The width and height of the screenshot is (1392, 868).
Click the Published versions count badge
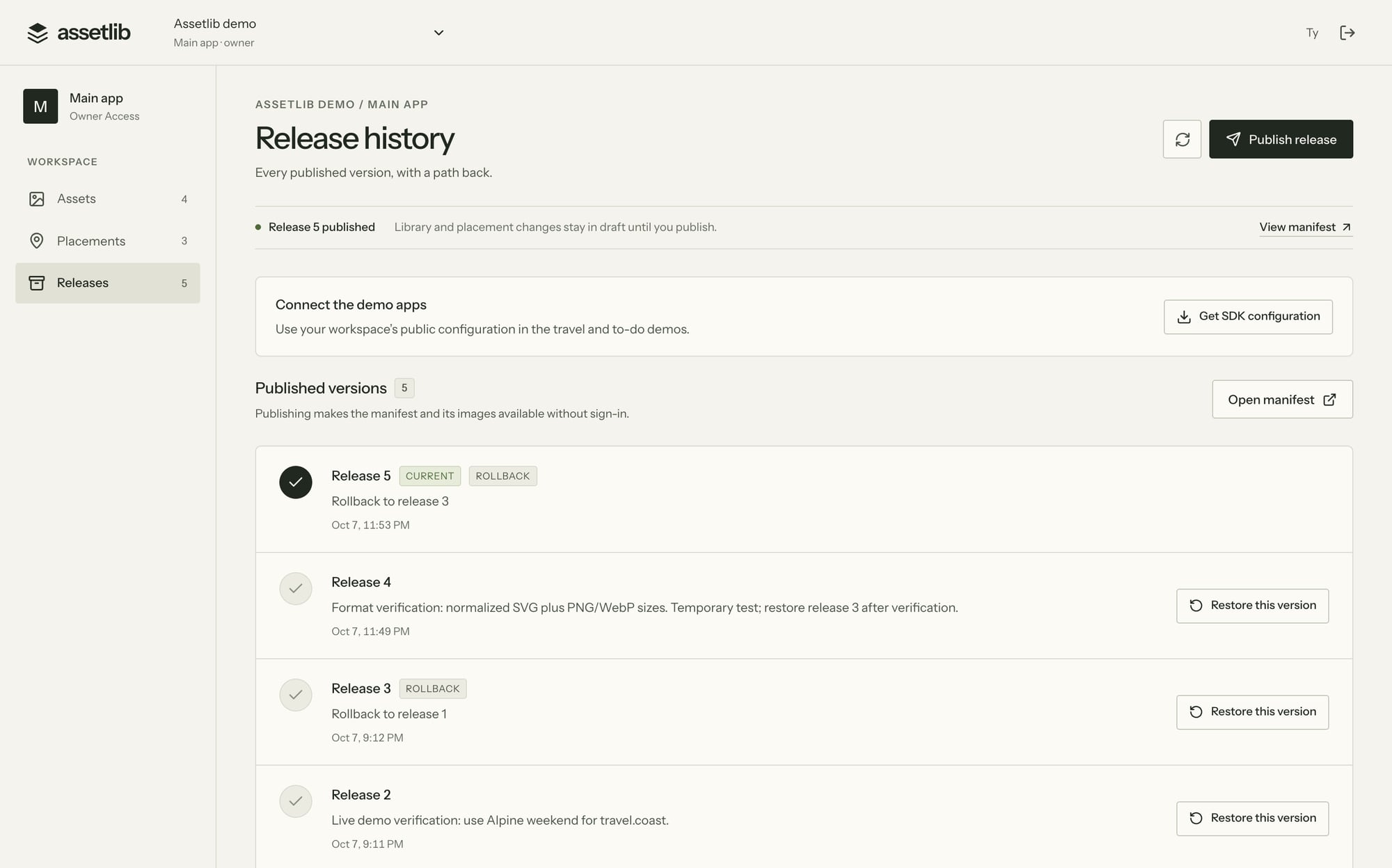point(404,388)
